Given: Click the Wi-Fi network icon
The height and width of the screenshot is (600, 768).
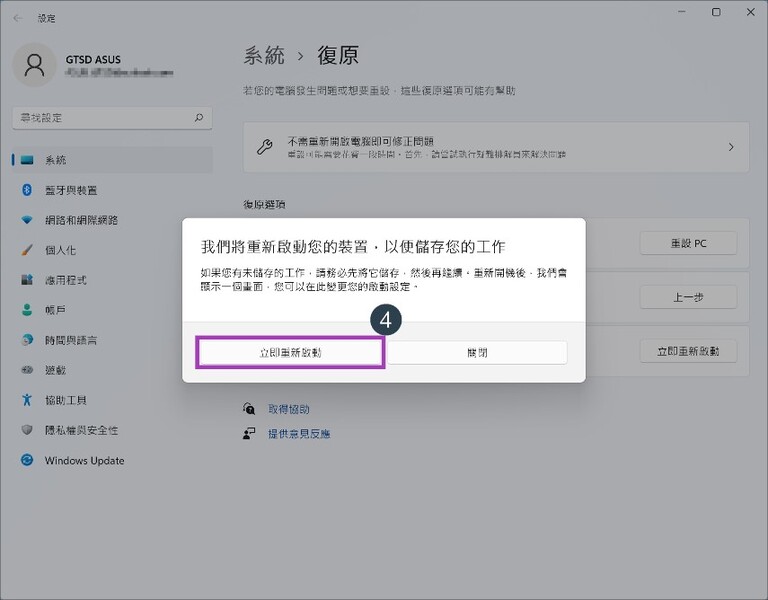Looking at the screenshot, I should (27, 220).
